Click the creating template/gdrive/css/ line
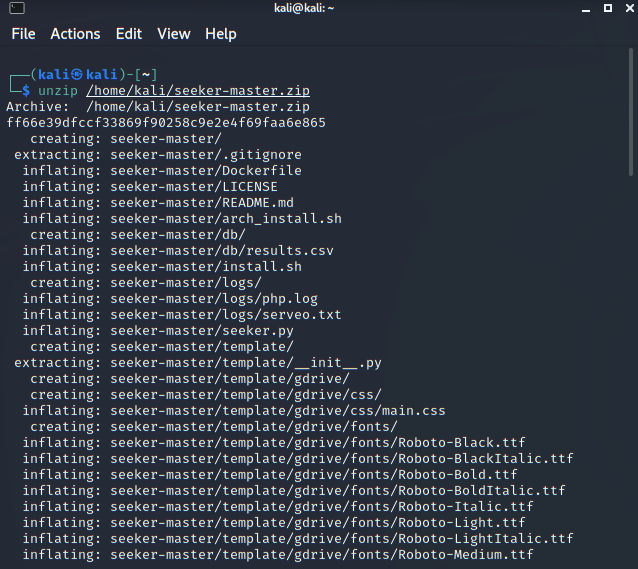 206,394
